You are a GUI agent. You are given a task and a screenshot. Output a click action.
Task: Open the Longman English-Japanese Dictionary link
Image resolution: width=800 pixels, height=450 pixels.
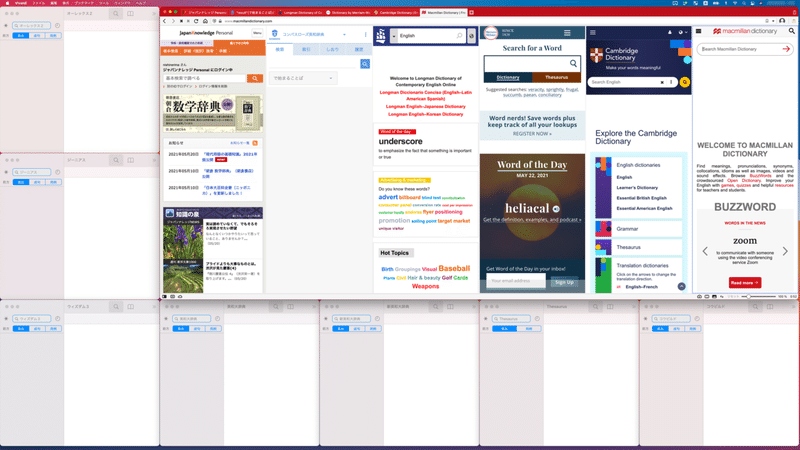pos(426,107)
